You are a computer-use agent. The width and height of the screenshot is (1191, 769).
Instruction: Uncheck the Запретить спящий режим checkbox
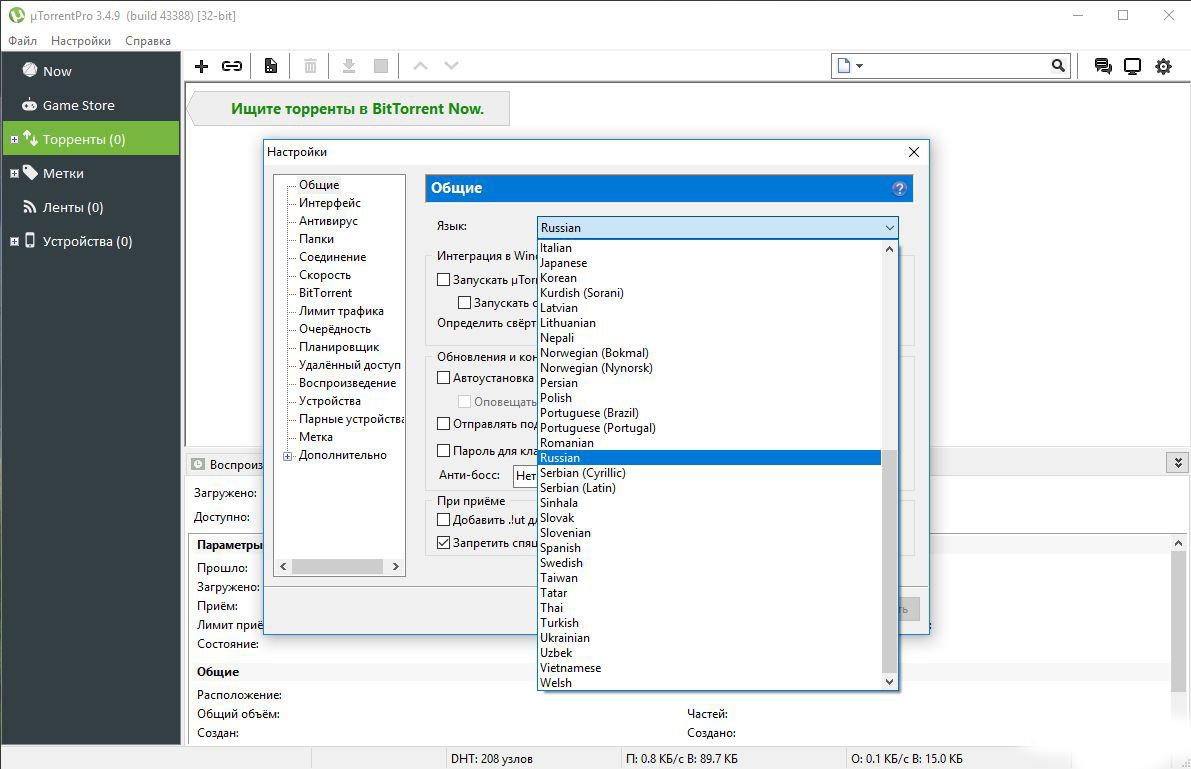pos(444,543)
